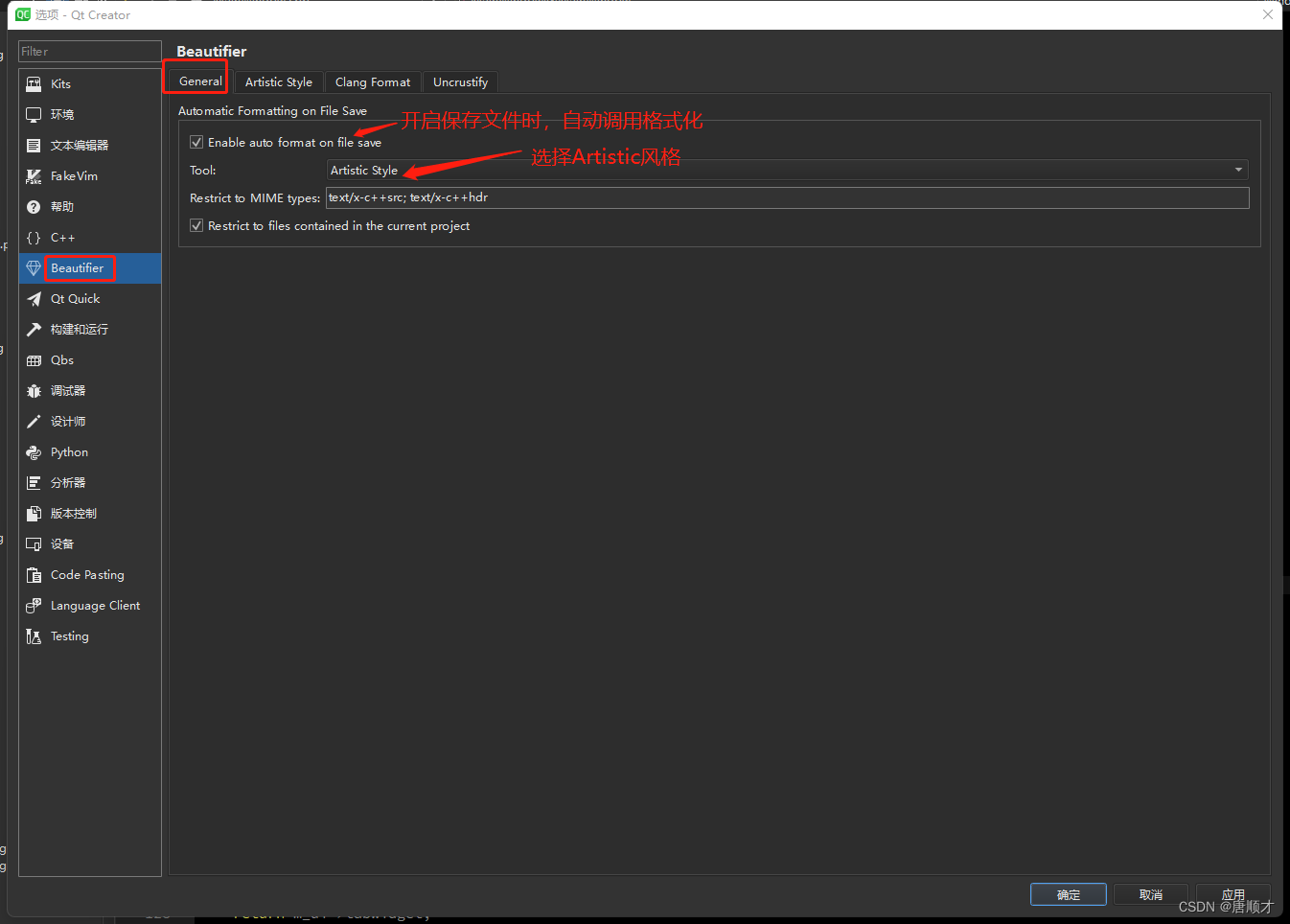
Task: Open the Tool dropdown showing Artistic Style
Action: pyautogui.click(x=788, y=170)
